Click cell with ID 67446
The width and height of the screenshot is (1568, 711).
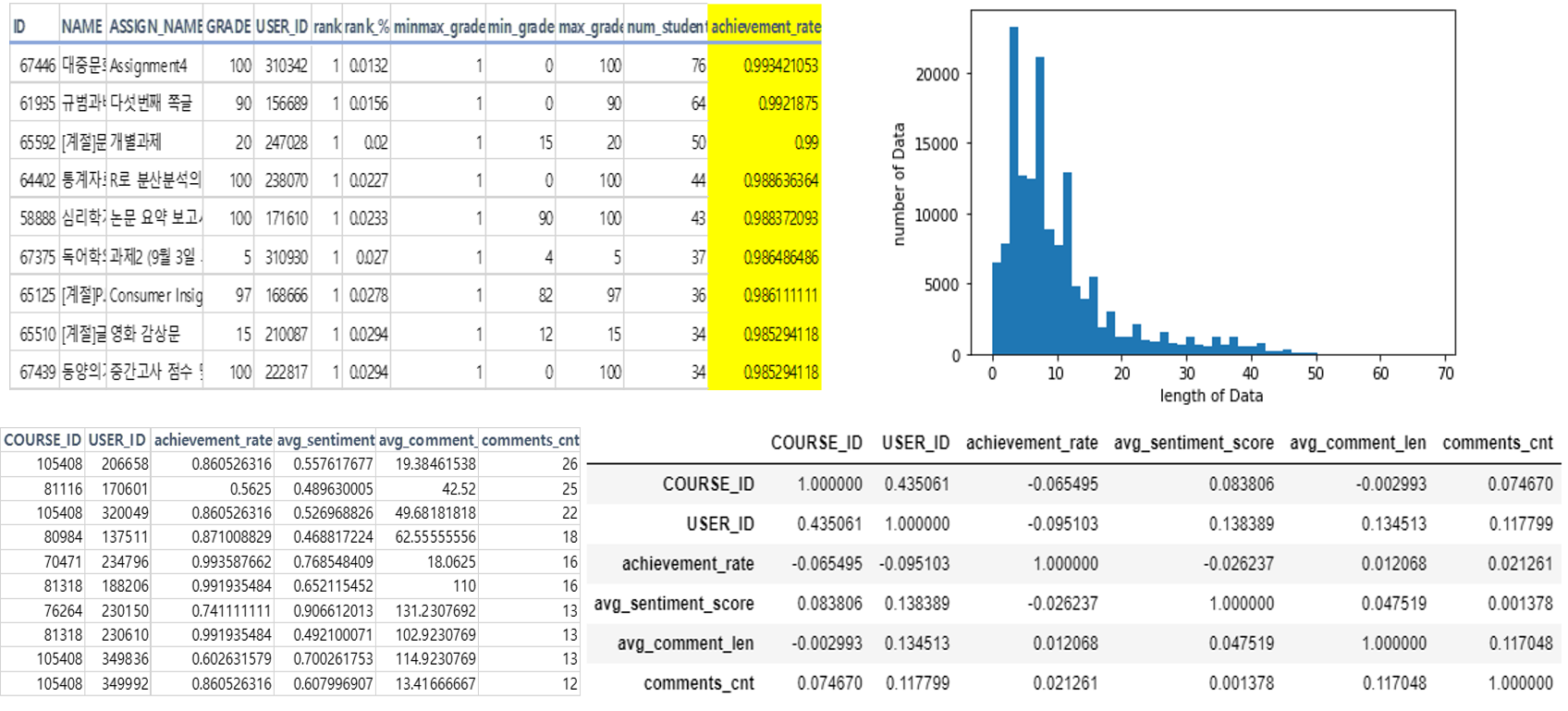pos(37,66)
